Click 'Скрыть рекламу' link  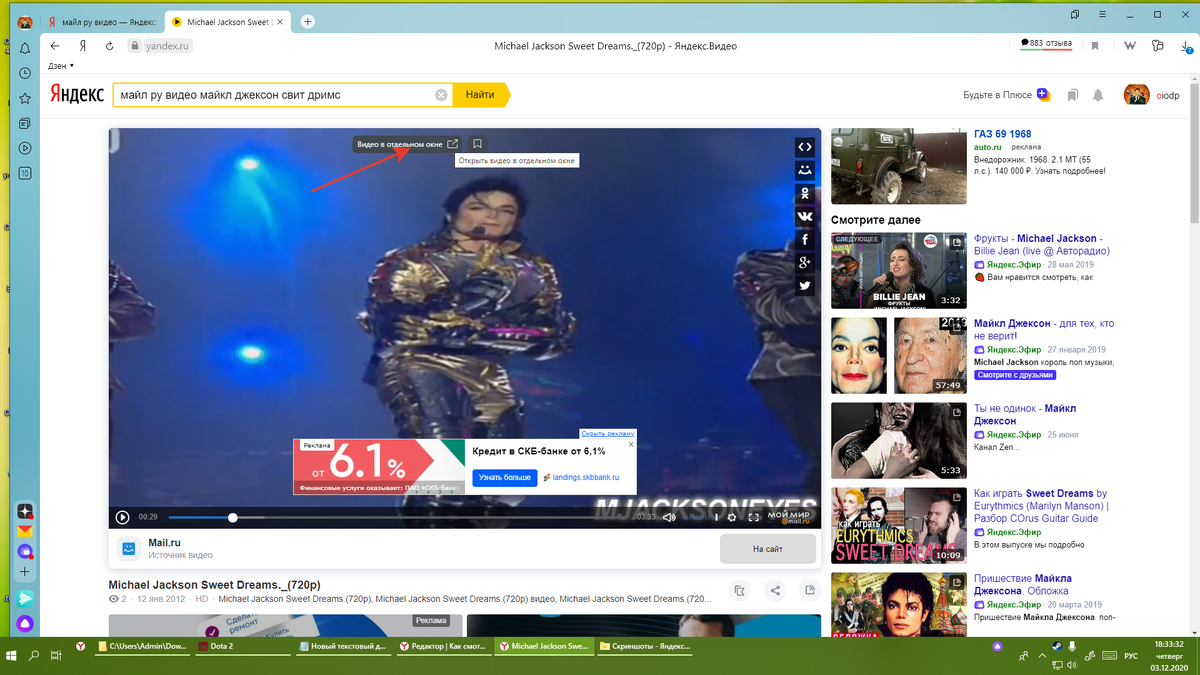[x=607, y=434]
